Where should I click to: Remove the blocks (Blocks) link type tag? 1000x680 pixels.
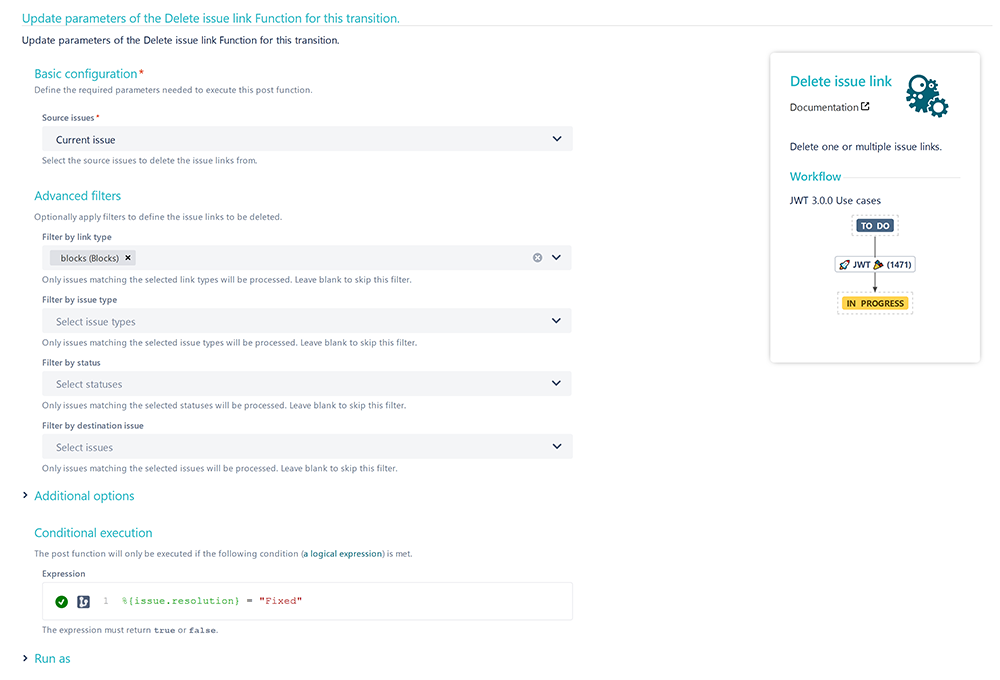coord(128,258)
